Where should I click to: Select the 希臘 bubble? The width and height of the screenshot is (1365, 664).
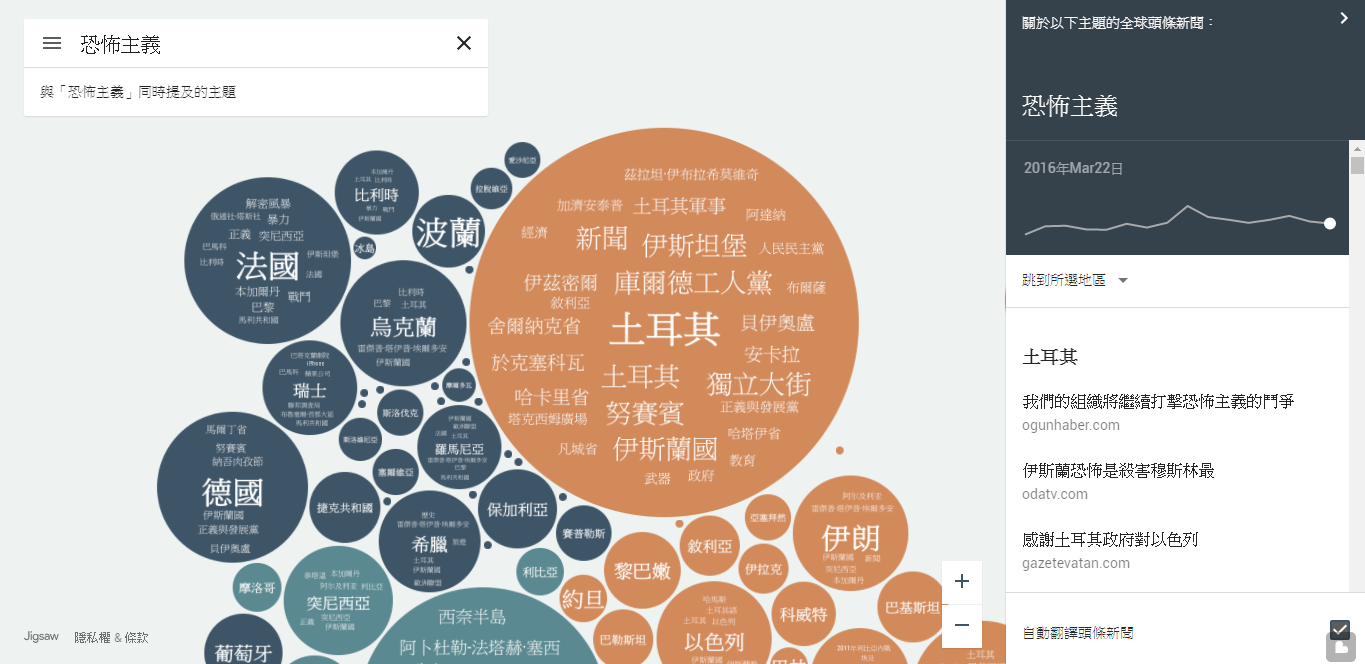tap(429, 541)
